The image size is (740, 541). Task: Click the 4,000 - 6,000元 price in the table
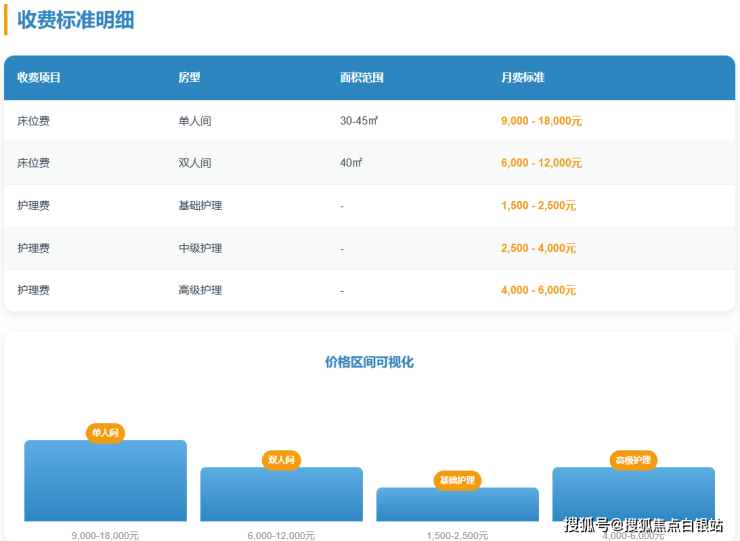(x=538, y=290)
